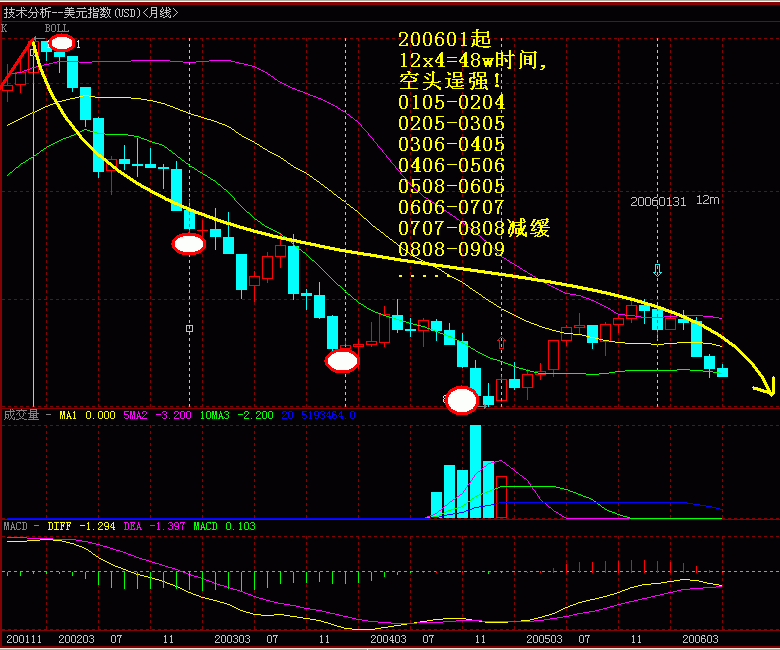Select the BOLL indicator label

click(56, 28)
